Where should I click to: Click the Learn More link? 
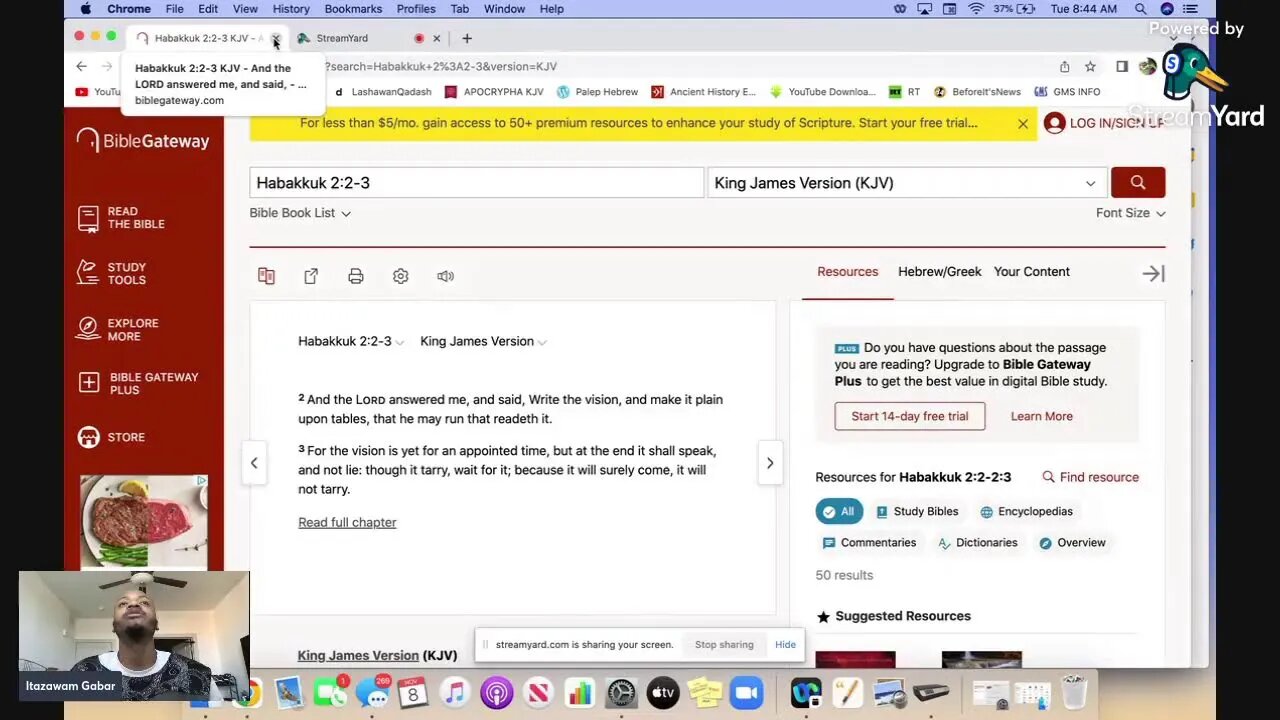(1041, 416)
